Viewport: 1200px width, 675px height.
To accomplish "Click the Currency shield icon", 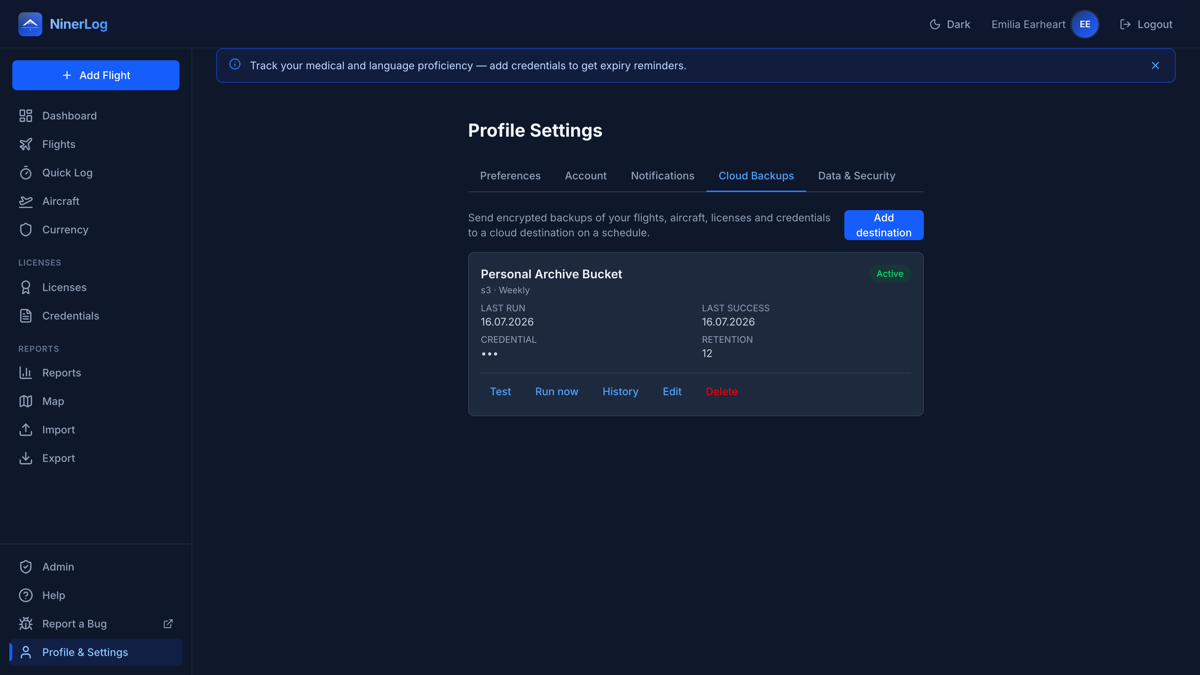I will pyautogui.click(x=26, y=230).
